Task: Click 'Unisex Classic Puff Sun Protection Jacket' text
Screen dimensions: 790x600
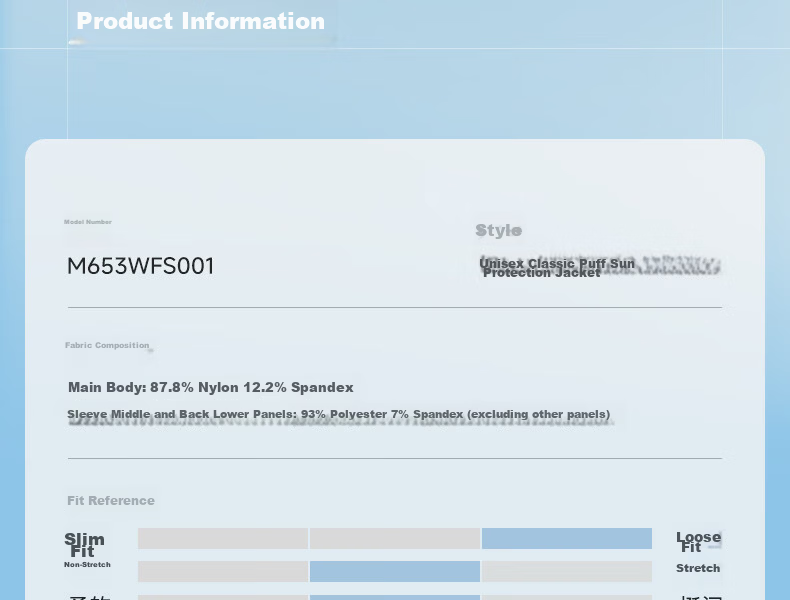Action: [557, 268]
